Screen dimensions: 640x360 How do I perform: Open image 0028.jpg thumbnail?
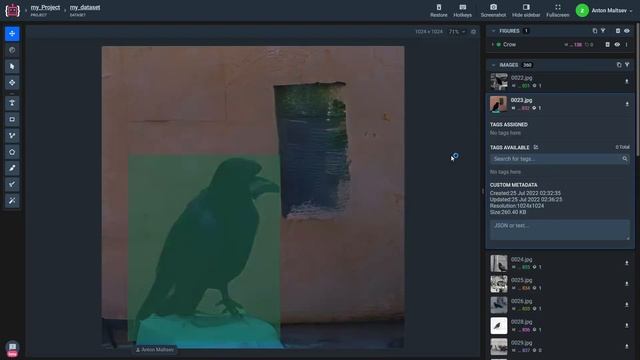(x=499, y=326)
